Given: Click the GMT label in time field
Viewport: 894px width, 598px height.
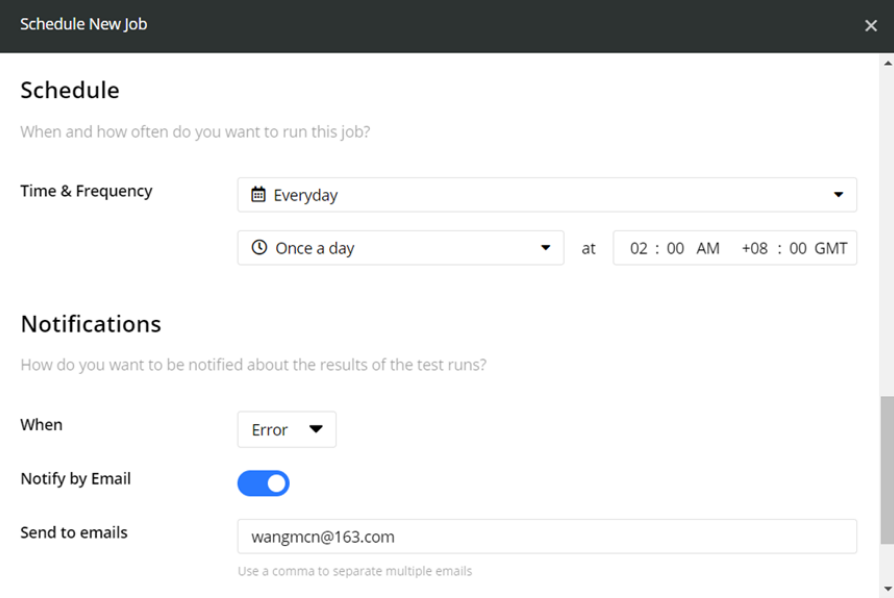Looking at the screenshot, I should 831,249.
